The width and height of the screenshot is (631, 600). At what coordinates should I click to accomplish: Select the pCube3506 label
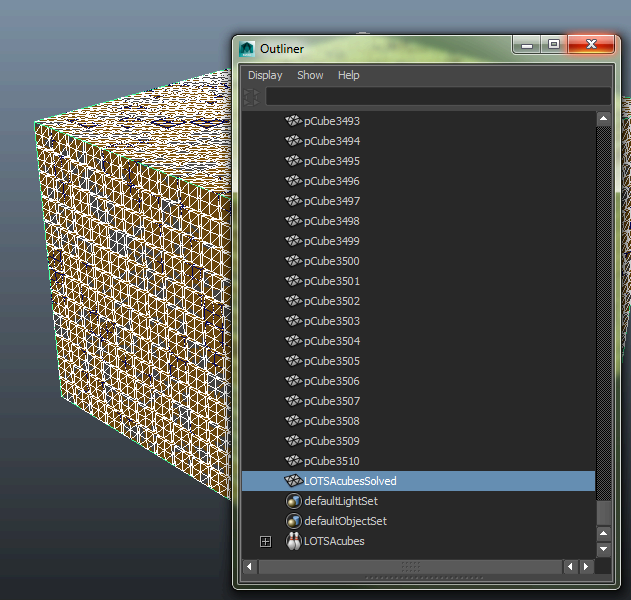332,381
